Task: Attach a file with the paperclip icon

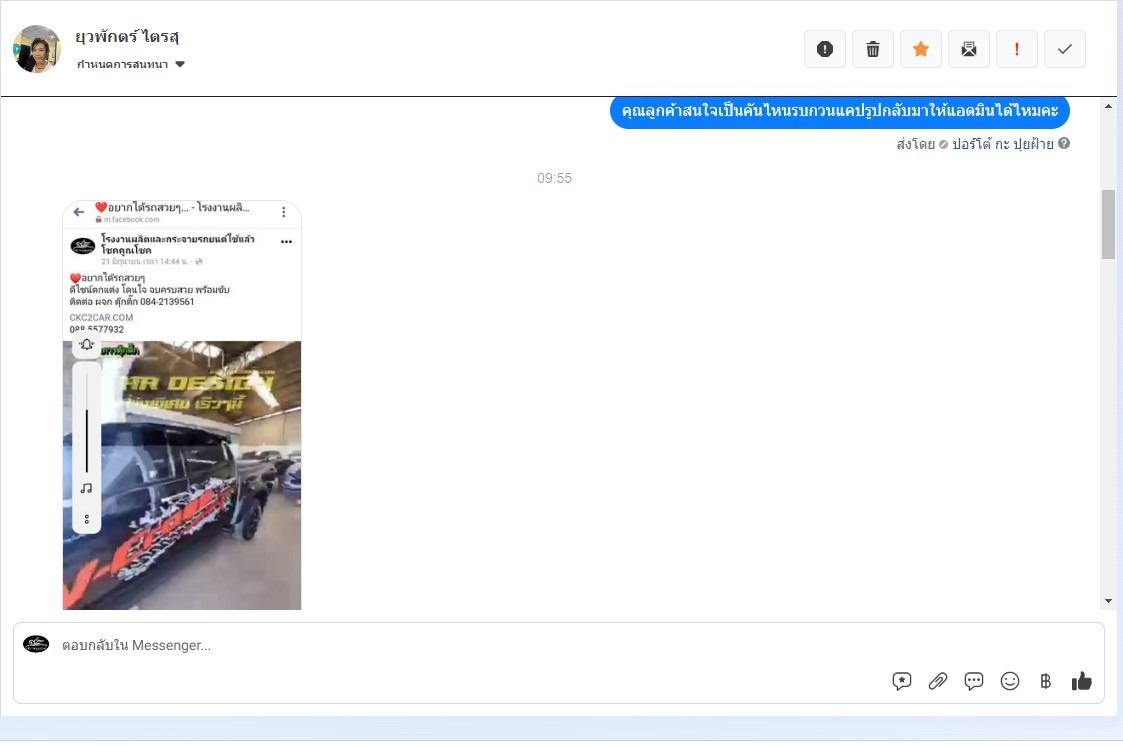Action: tap(938, 681)
